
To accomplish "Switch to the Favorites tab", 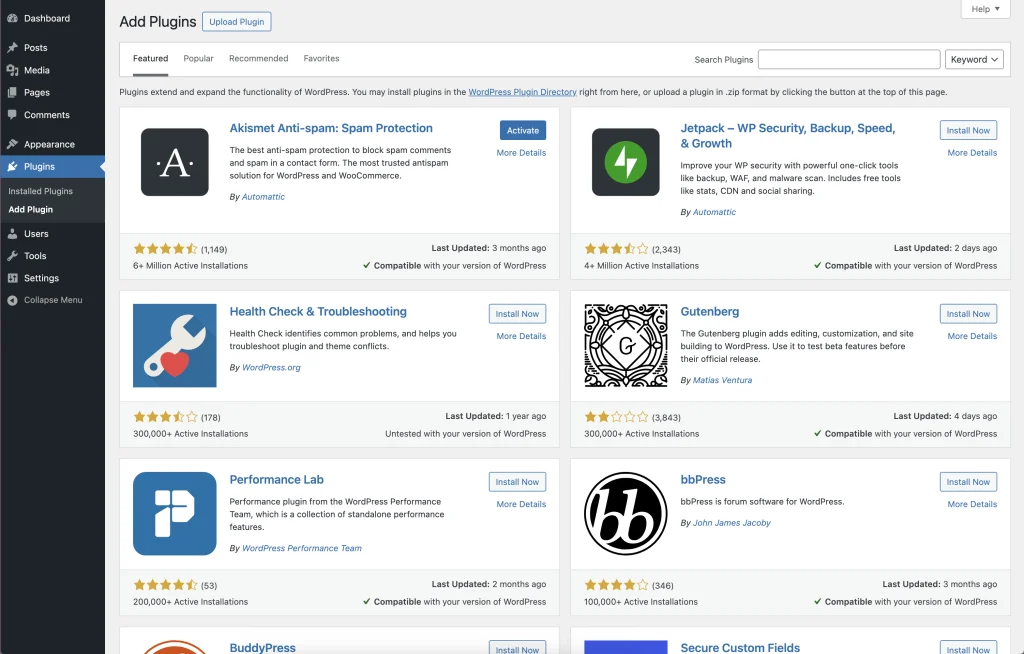I will point(321,58).
